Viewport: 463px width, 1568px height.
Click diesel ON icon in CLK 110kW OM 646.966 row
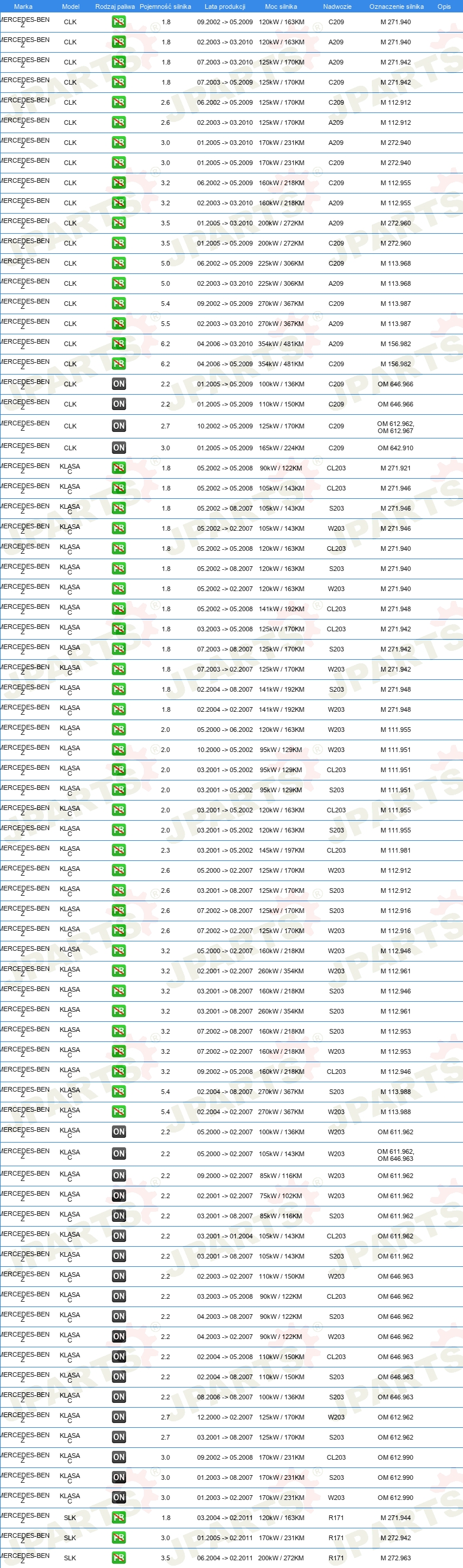click(119, 404)
